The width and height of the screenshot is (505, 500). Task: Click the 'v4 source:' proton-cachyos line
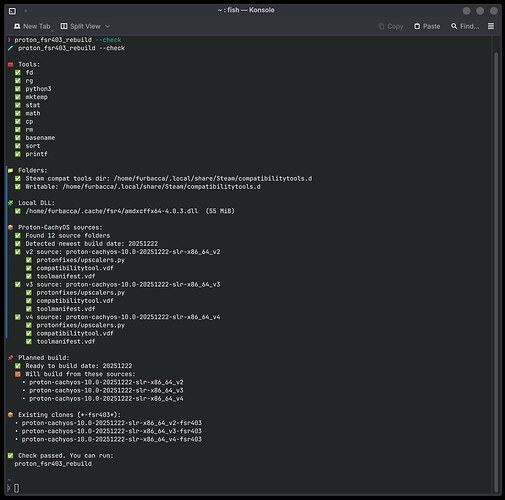tap(123, 317)
